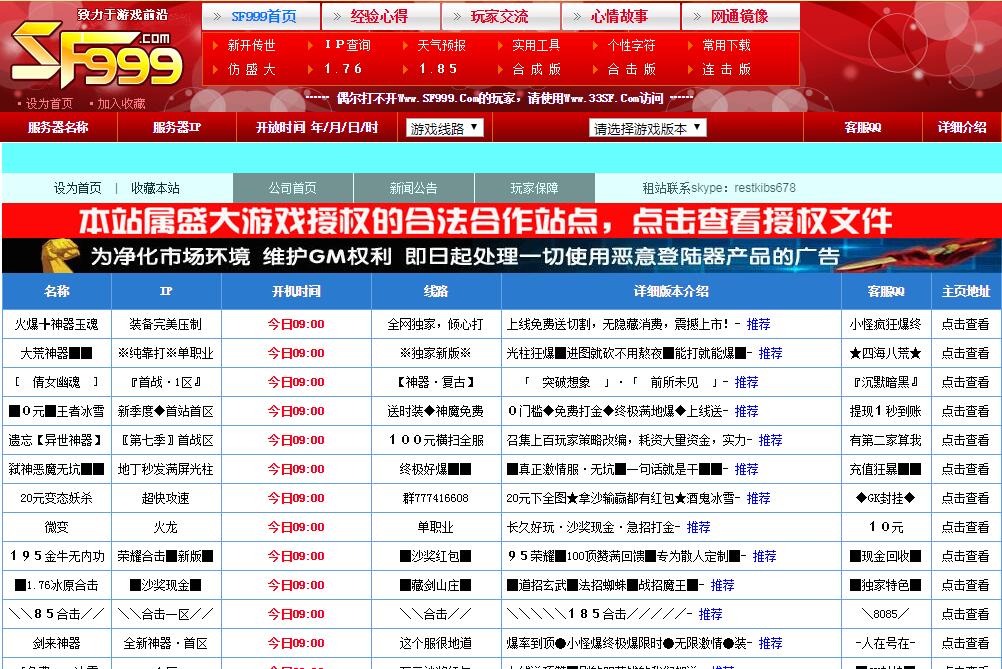Open the 新开传世 link

(x=252, y=45)
